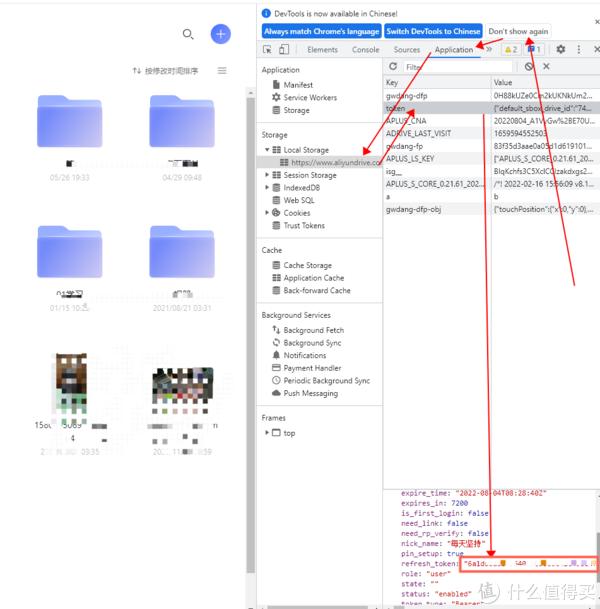
Task: Collapse the Local Storage tree
Action: click(x=267, y=150)
